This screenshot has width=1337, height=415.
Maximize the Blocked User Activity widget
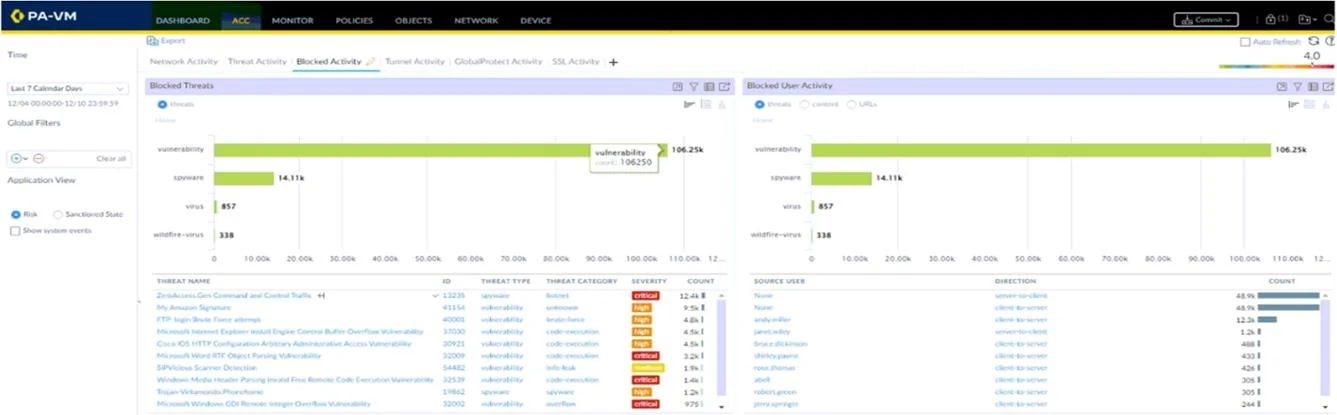click(x=1281, y=87)
